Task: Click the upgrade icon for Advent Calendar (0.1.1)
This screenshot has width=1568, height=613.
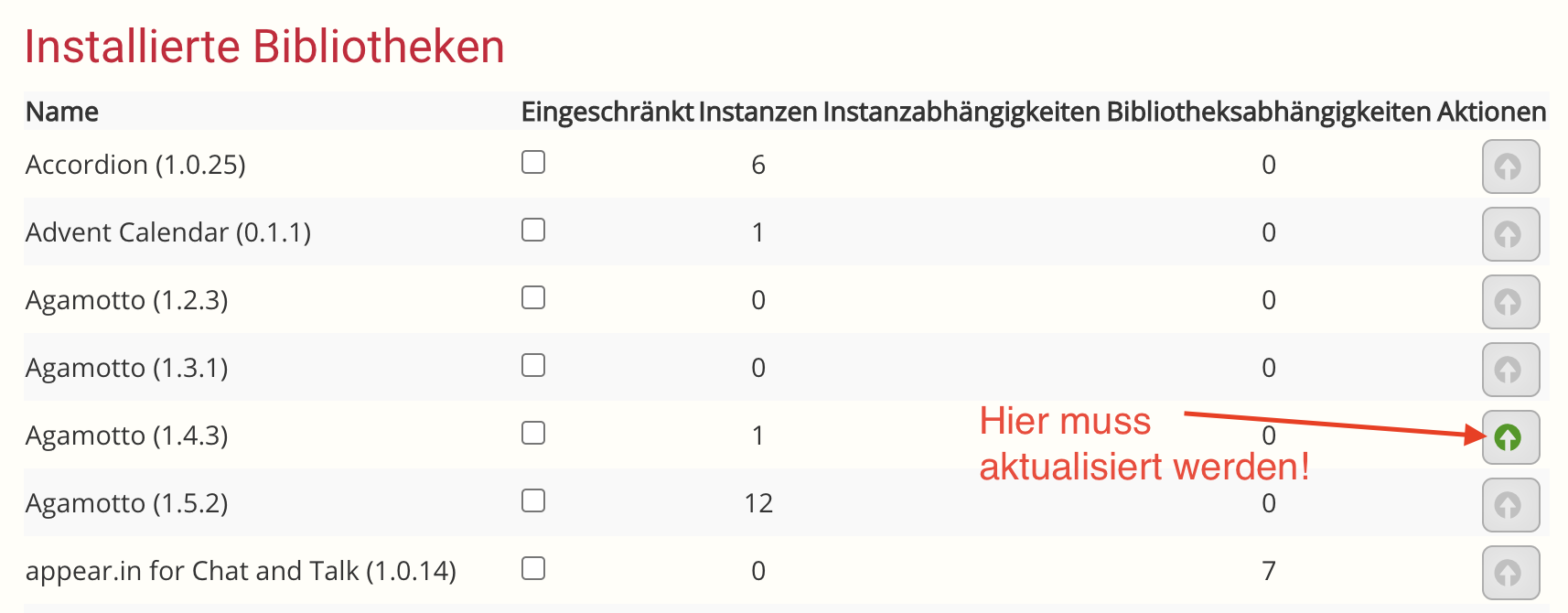Action: [1509, 234]
